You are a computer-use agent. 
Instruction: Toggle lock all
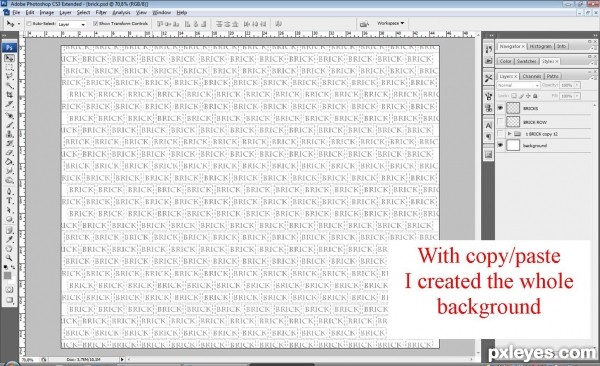point(535,96)
